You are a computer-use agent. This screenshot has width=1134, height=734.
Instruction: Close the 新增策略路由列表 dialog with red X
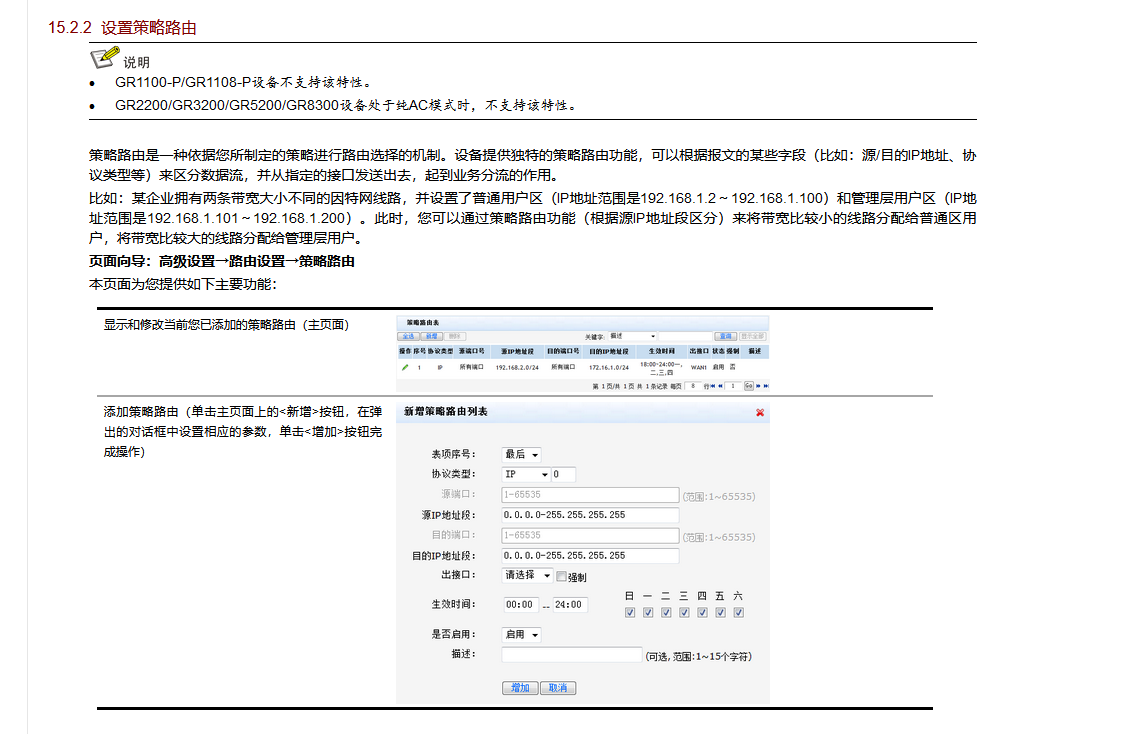(x=760, y=412)
